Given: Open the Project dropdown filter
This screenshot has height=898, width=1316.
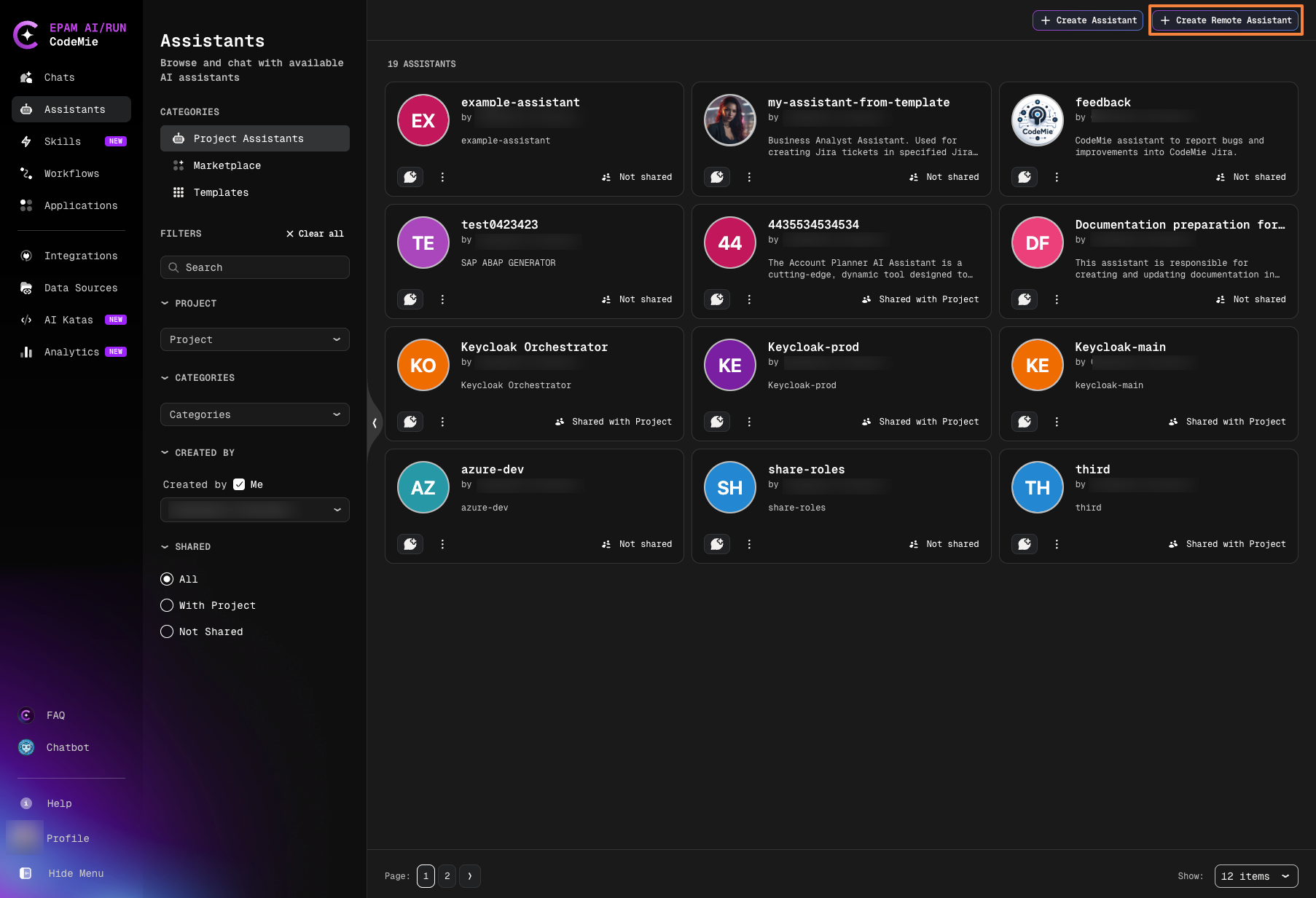Looking at the screenshot, I should pos(254,339).
